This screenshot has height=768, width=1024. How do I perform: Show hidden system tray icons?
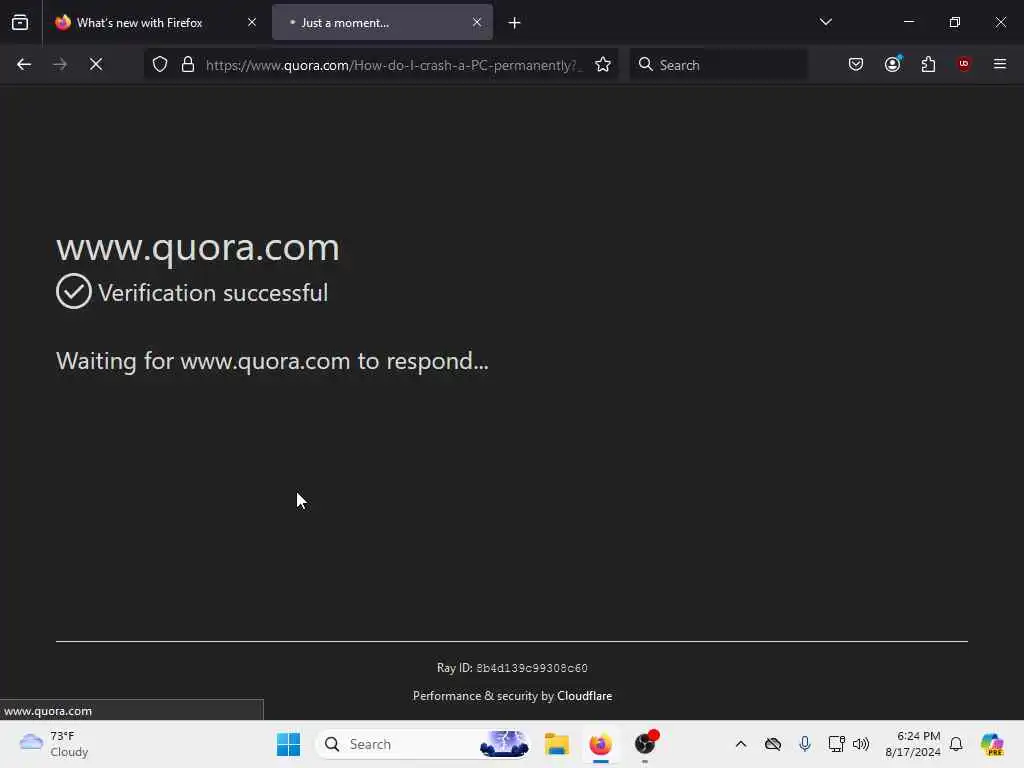click(x=741, y=744)
